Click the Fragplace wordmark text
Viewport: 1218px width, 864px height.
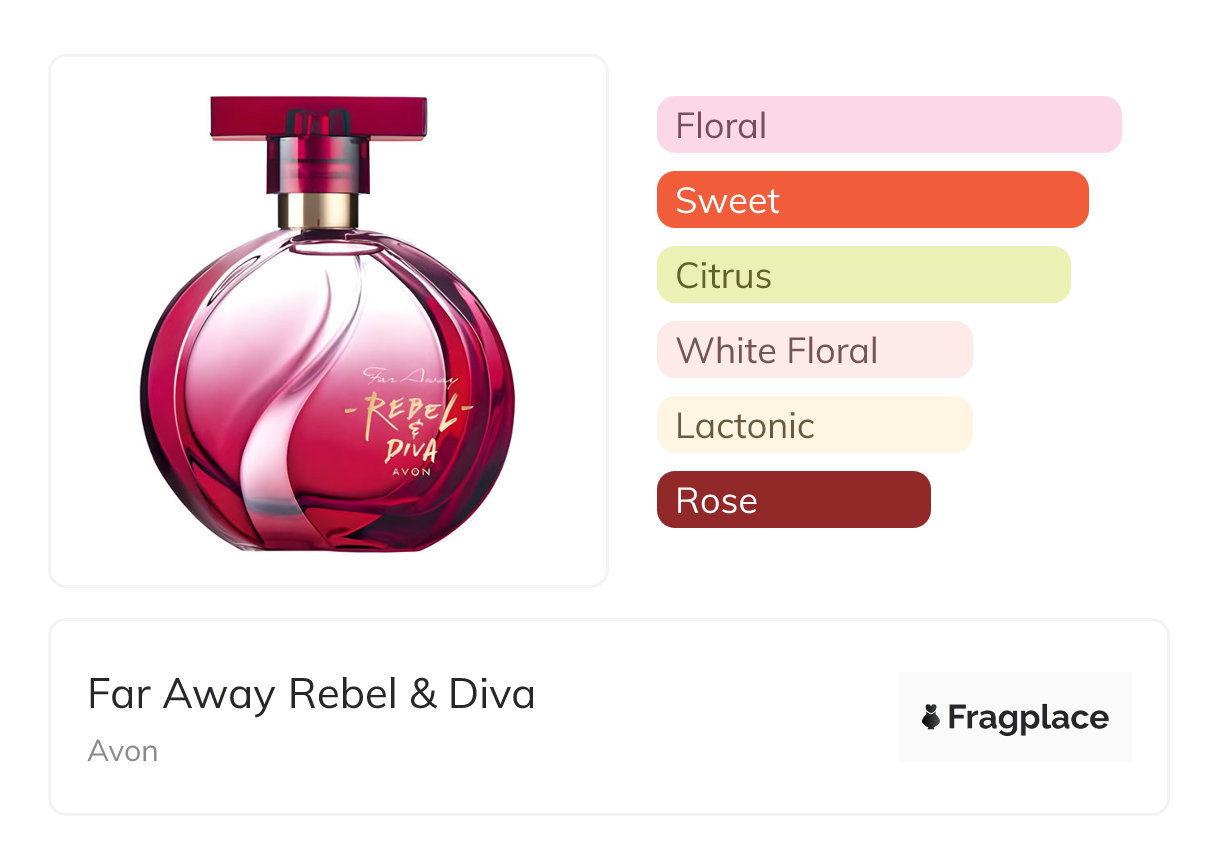coord(1028,717)
